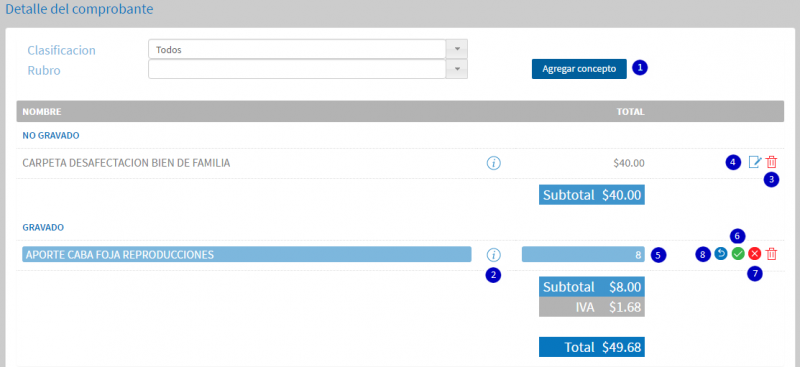Confirm edit with the green checkmark icon
Screen dimensions: 800x367
[738, 254]
